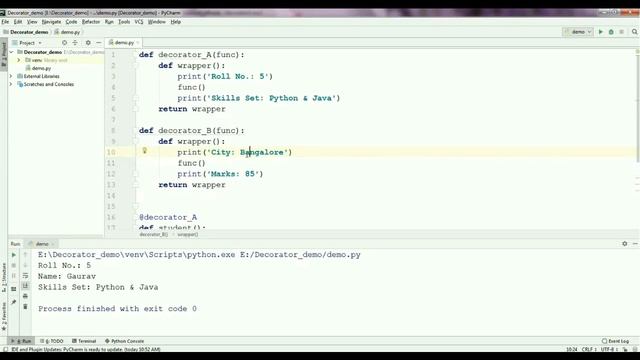Open the View menu
Screen dimensions: 640x360
pyautogui.click(x=32, y=22)
